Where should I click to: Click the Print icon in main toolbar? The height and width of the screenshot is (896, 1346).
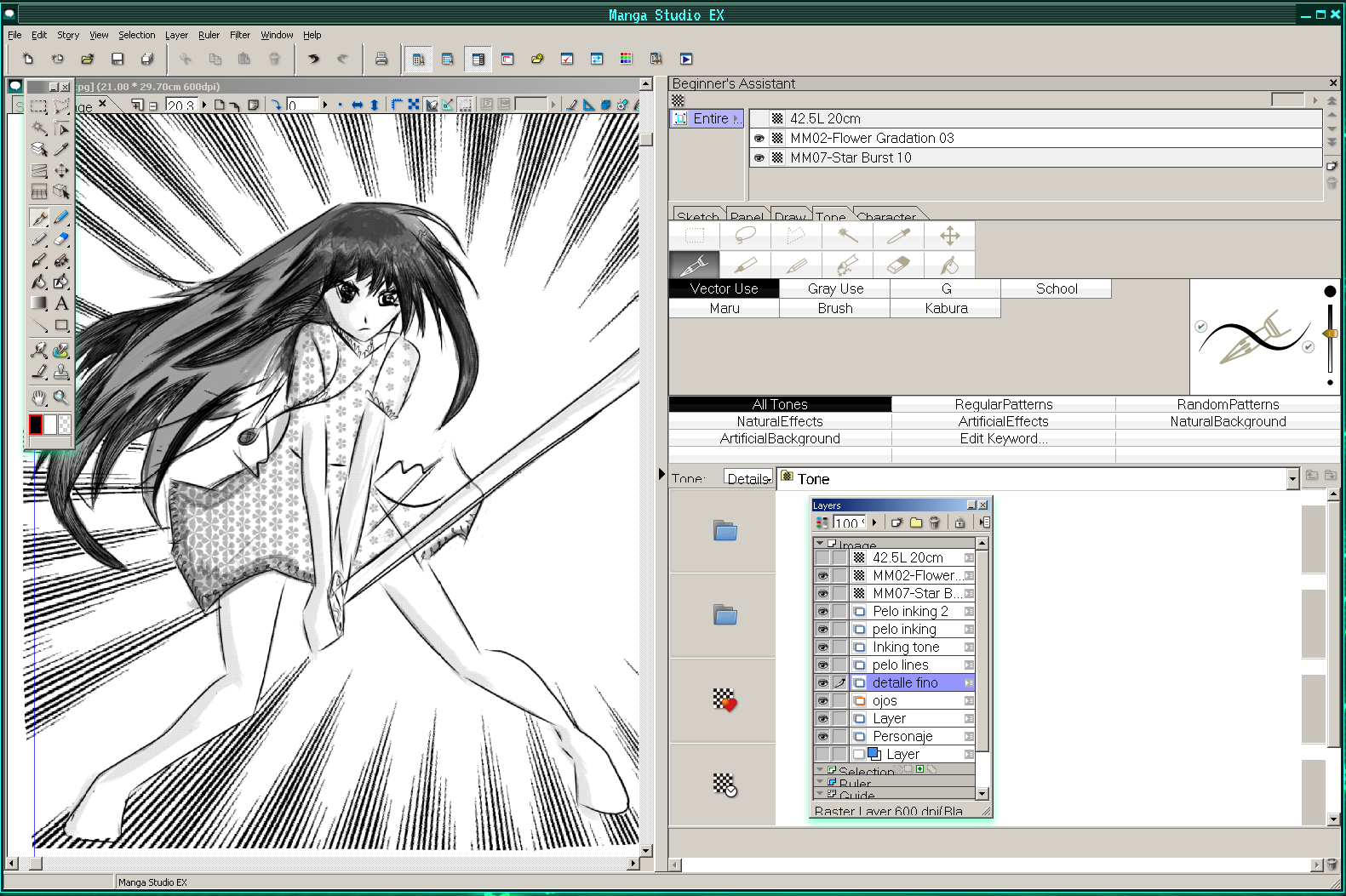coord(381,59)
